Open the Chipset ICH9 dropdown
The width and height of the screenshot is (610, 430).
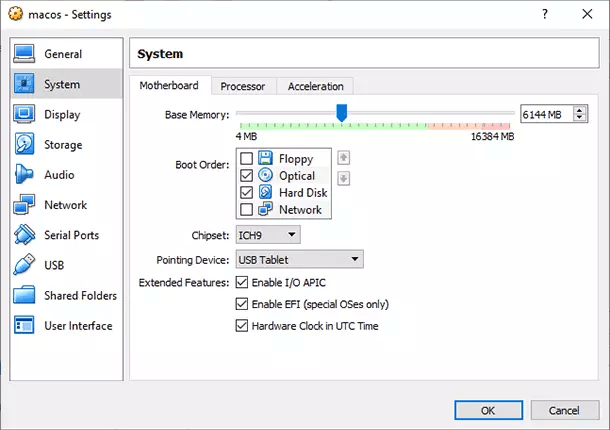coord(268,235)
